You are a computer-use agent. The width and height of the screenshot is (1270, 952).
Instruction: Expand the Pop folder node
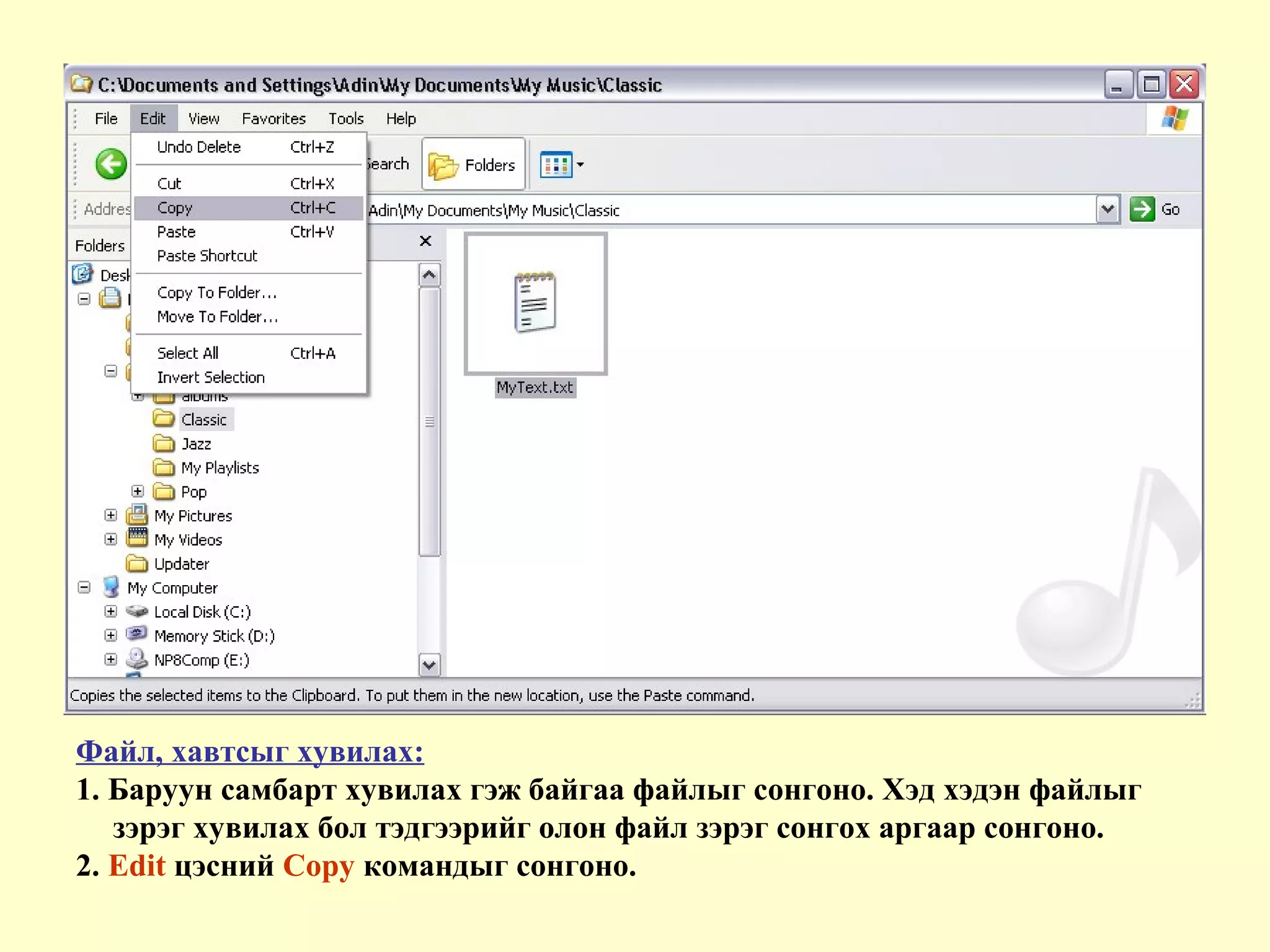(138, 491)
